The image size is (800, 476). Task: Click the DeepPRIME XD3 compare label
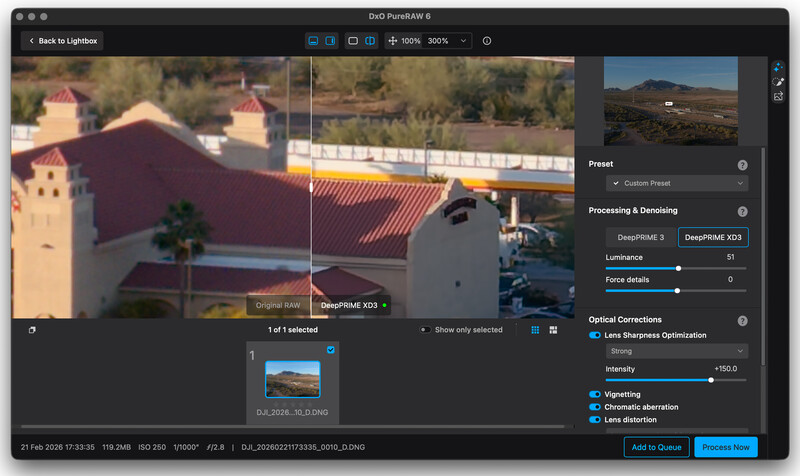[x=351, y=305]
